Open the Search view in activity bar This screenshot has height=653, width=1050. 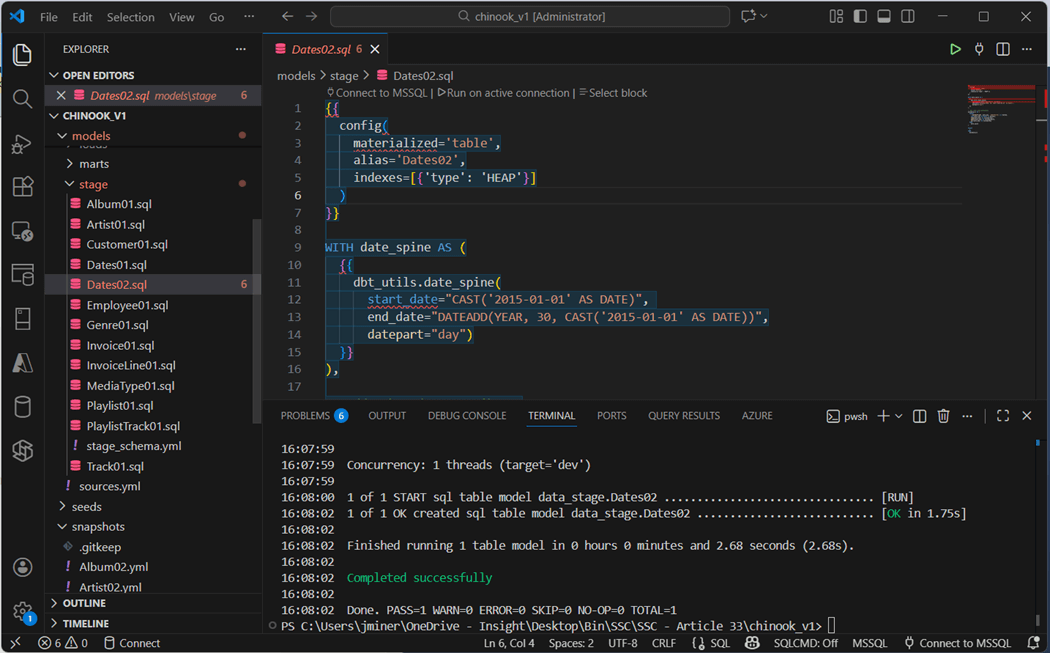[22, 98]
